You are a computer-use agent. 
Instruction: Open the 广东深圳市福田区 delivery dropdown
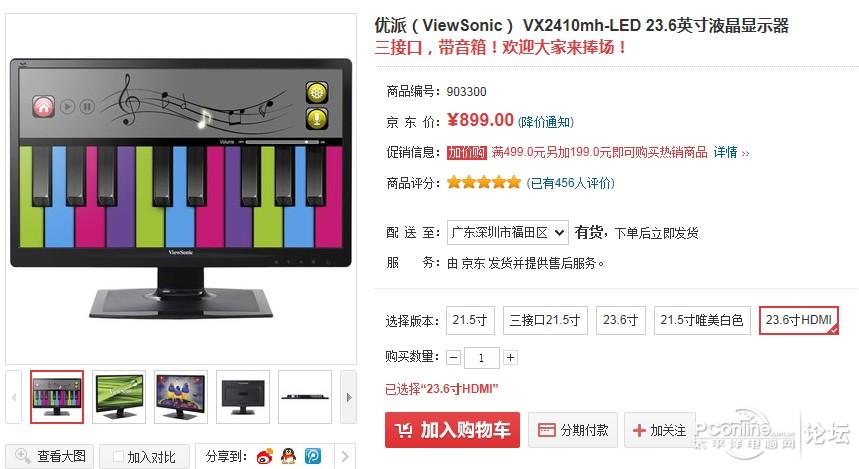pos(507,233)
